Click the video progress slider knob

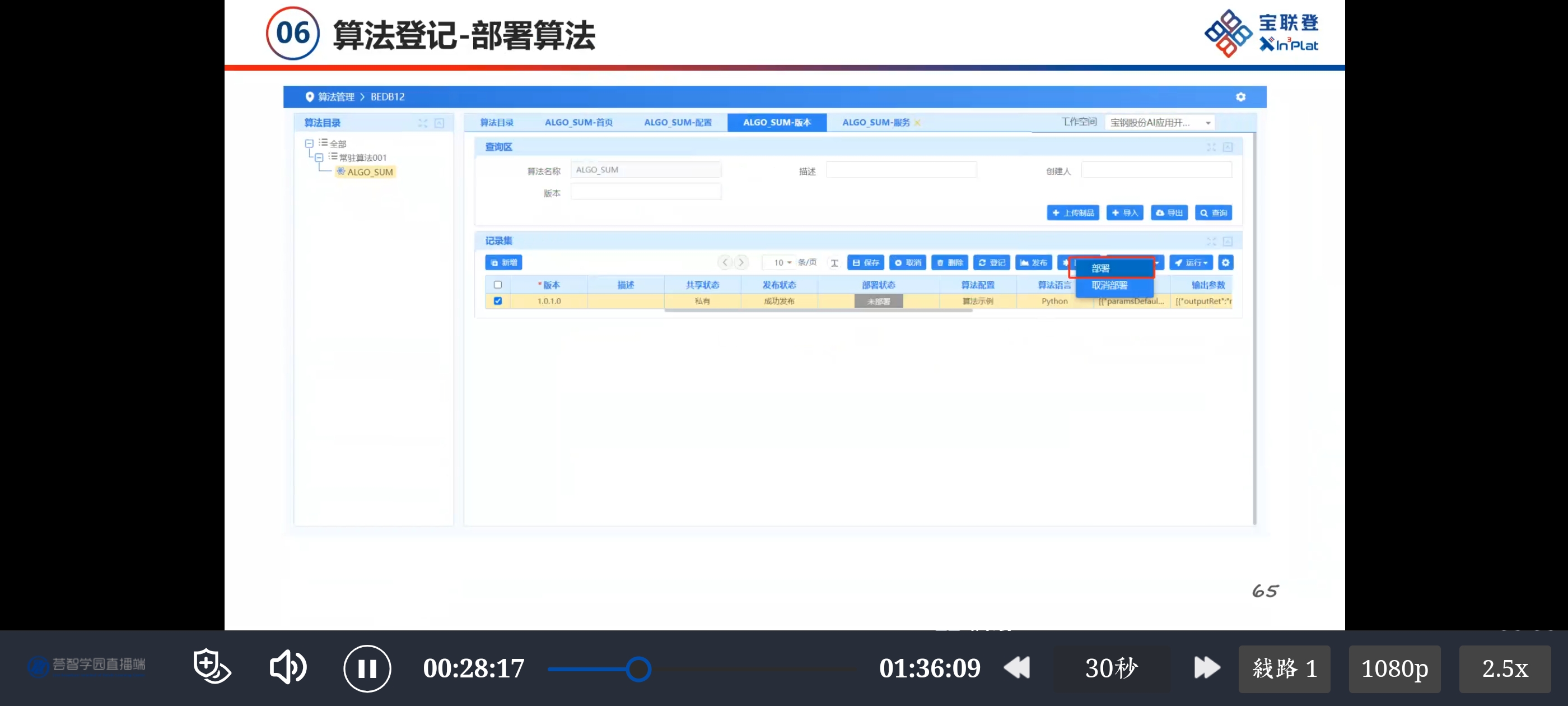[x=638, y=669]
